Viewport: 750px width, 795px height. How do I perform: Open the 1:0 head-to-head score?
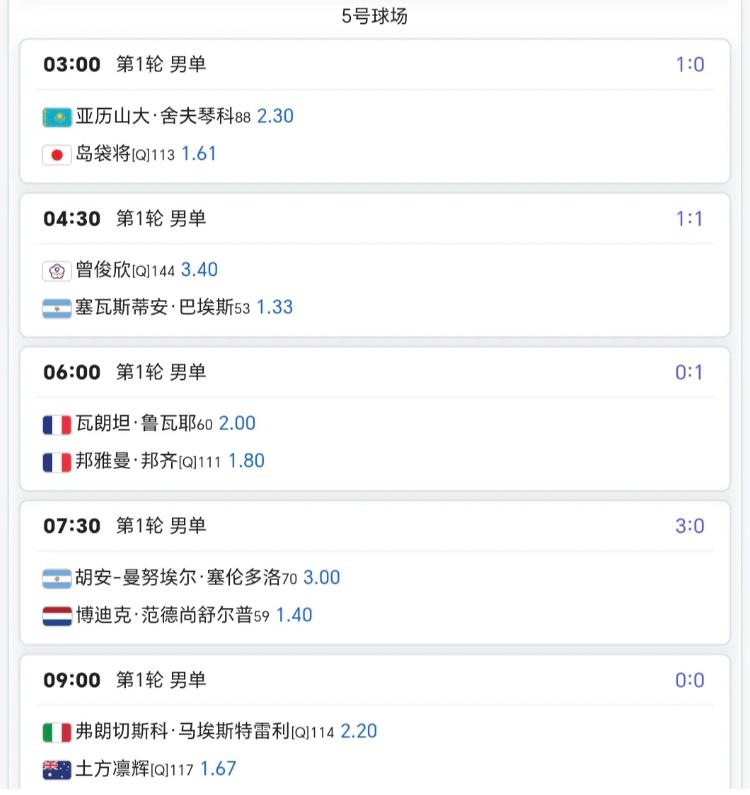pos(689,65)
